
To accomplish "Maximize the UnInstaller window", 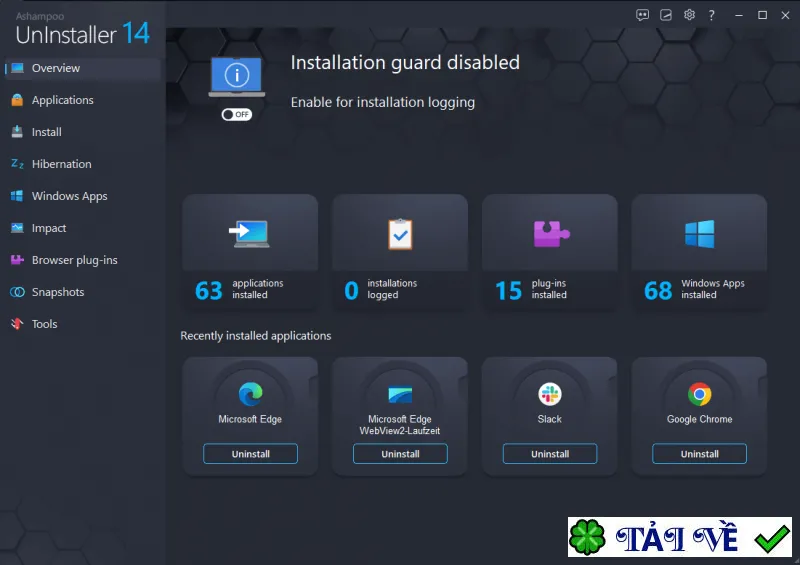I will (762, 15).
